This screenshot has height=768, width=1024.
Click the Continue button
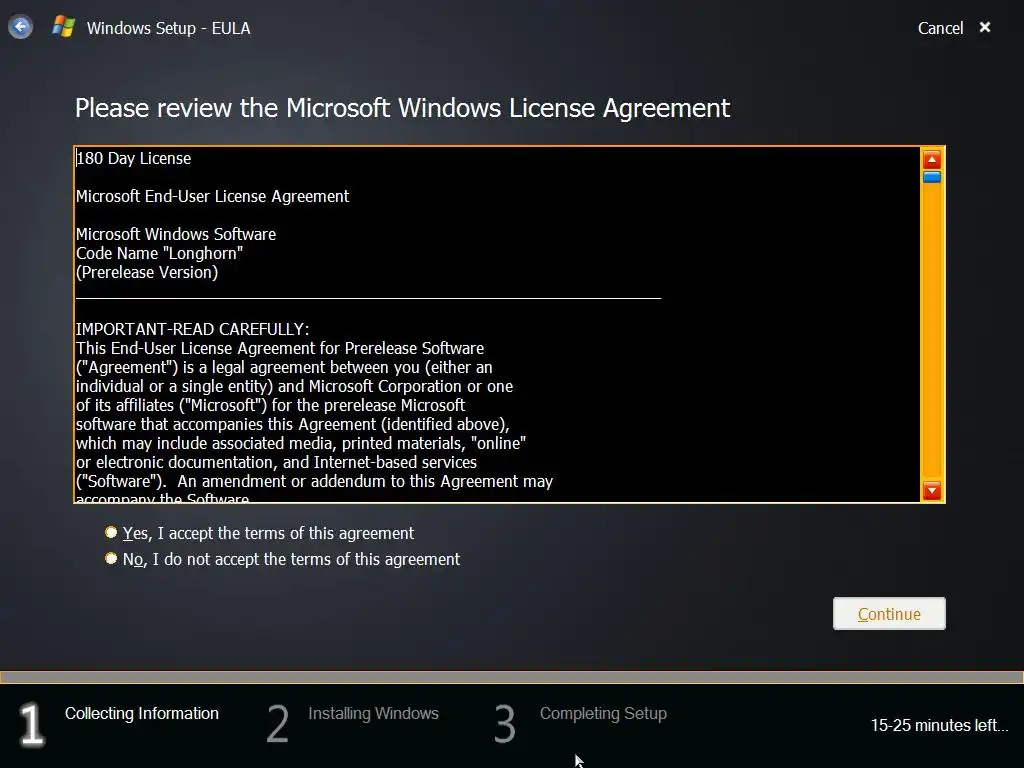point(889,613)
